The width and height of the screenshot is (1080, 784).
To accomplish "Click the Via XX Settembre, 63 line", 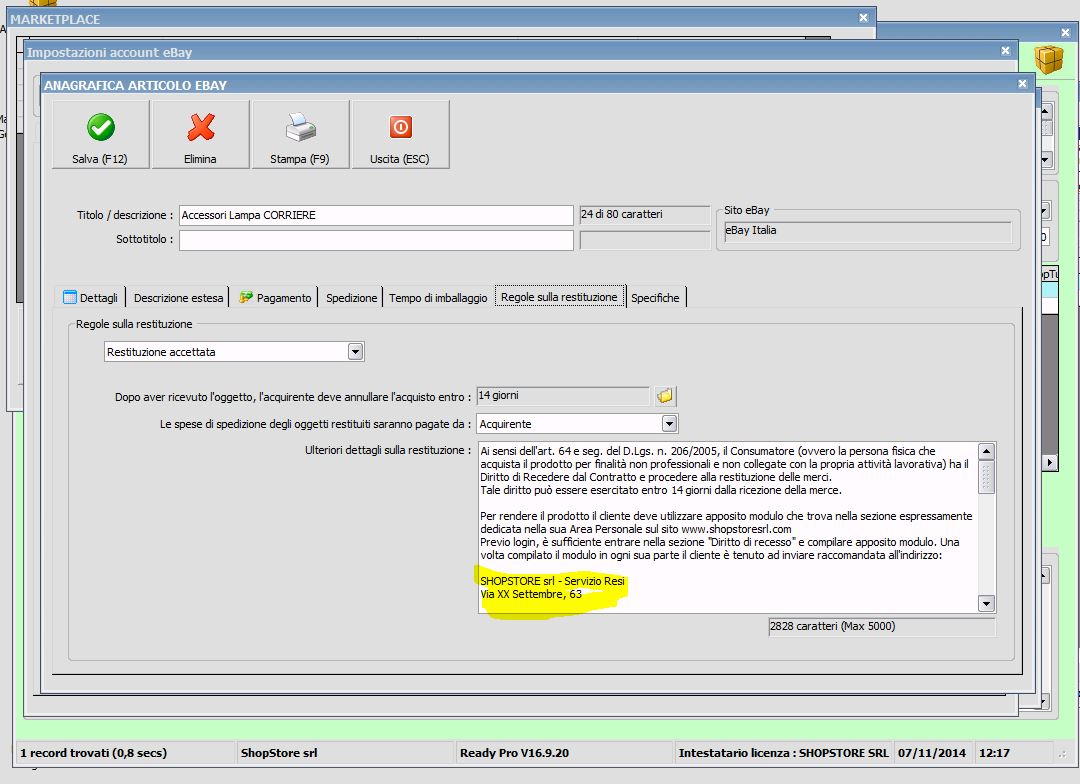I will (x=531, y=594).
